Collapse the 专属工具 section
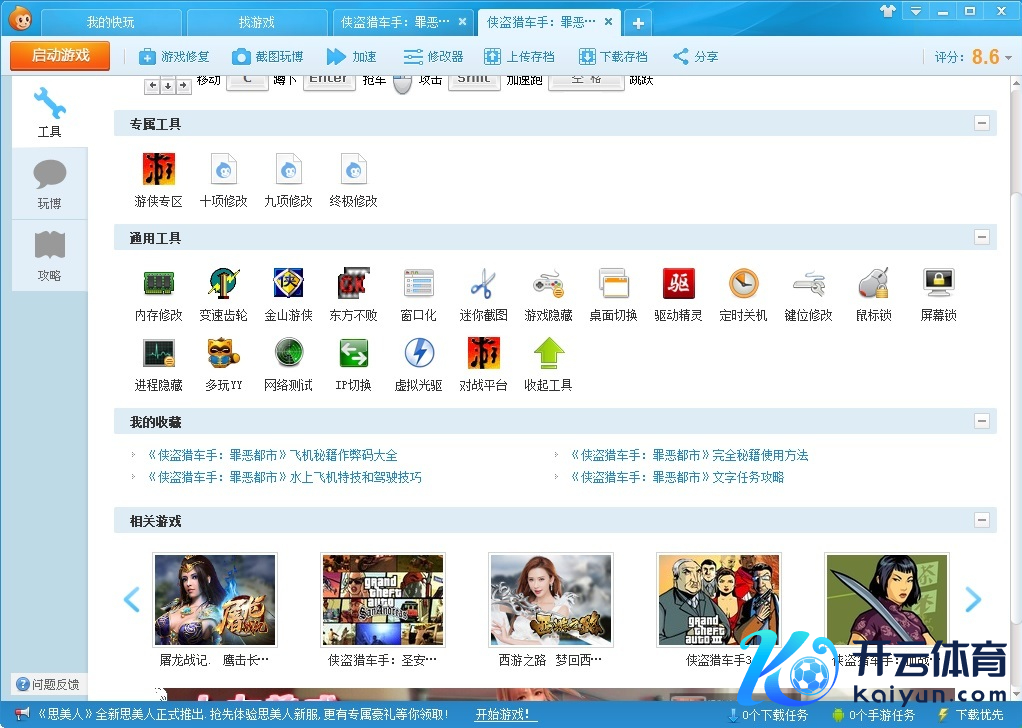This screenshot has width=1022, height=728. 982,124
